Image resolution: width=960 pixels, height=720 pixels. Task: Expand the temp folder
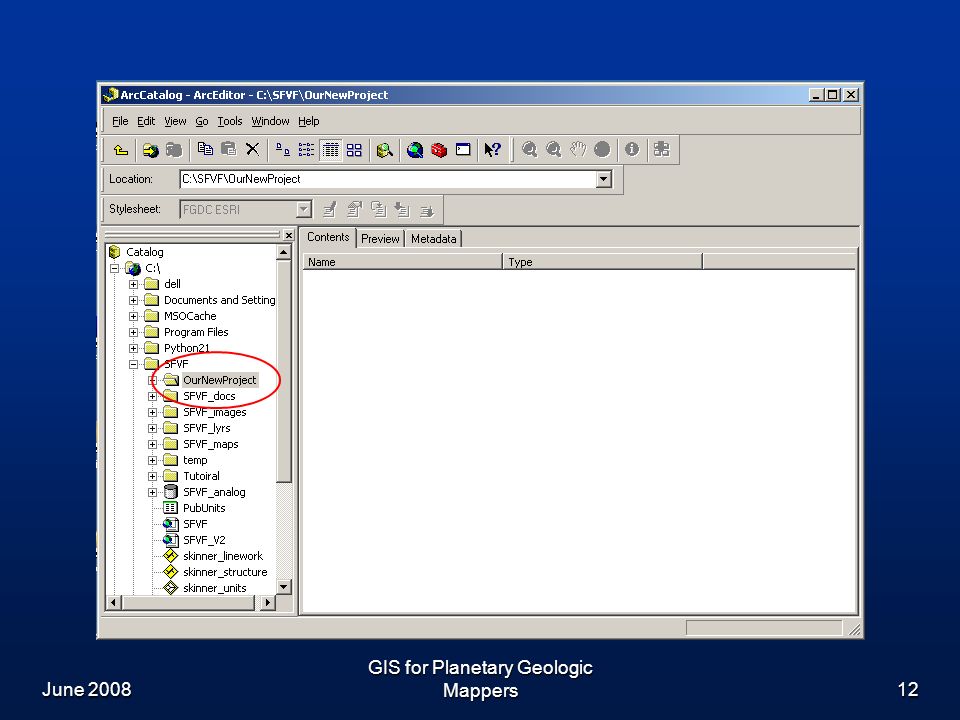[152, 460]
